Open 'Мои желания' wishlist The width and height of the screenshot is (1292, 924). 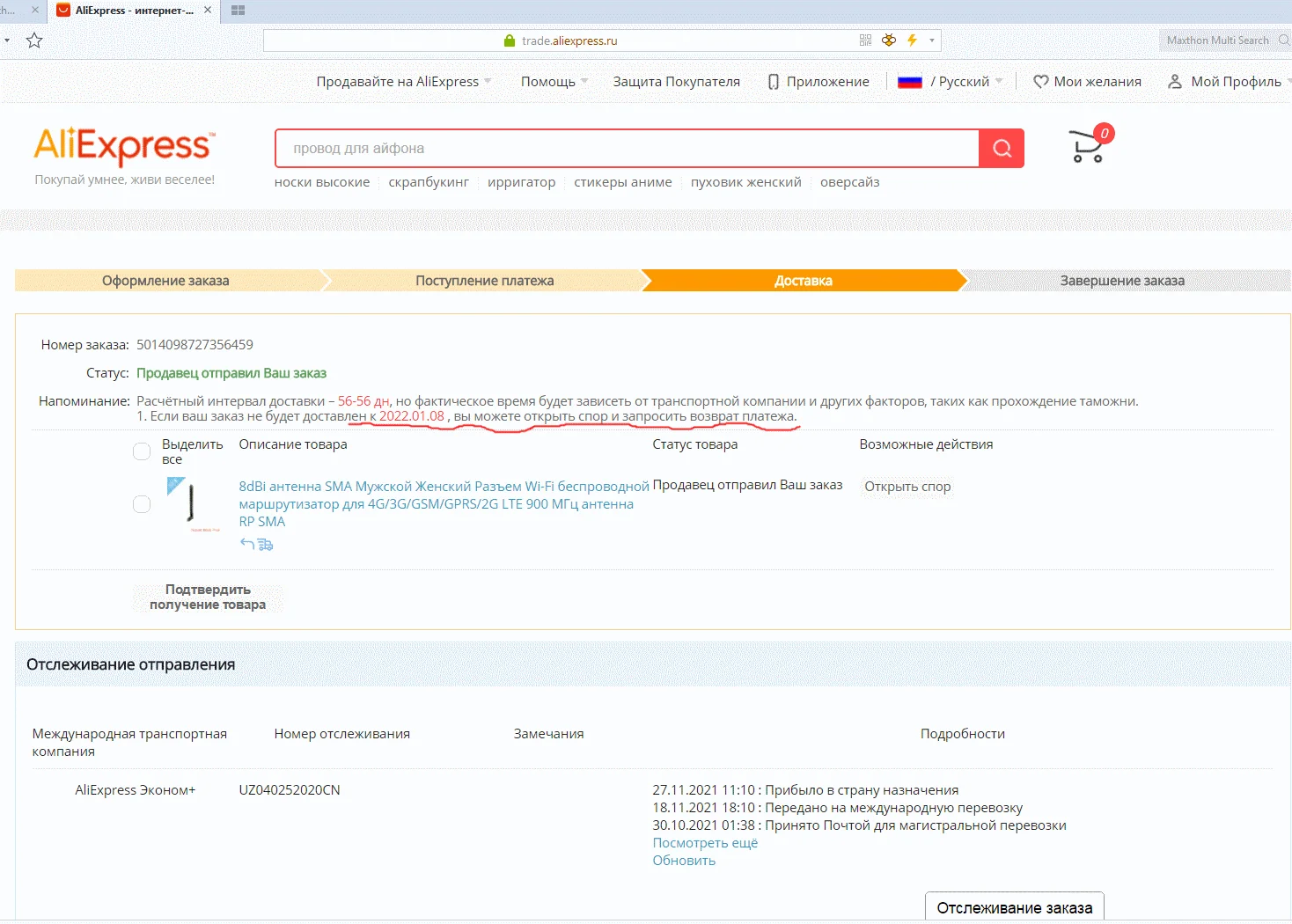1087,82
